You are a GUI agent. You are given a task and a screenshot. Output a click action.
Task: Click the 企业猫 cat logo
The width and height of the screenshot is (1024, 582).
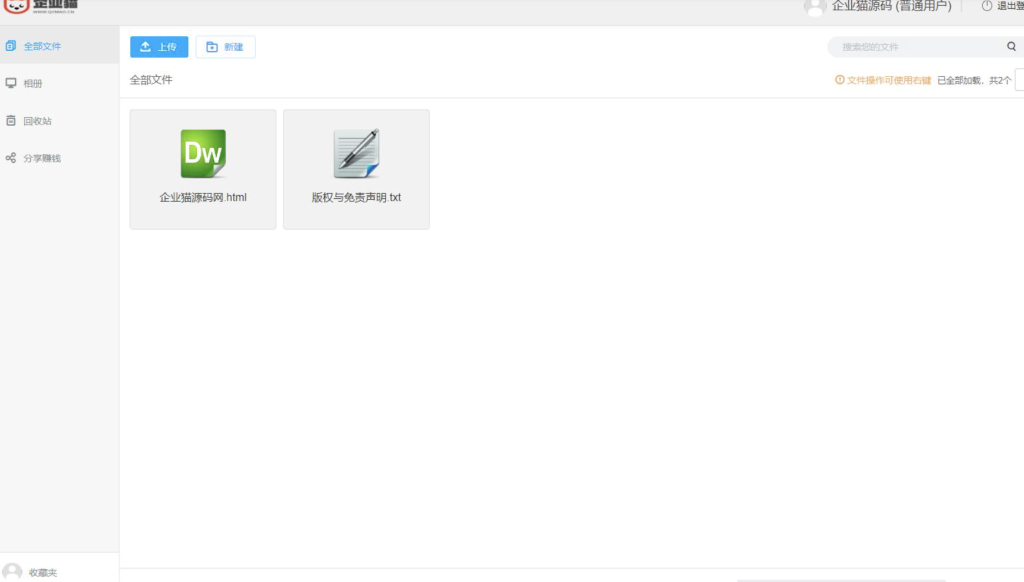coord(16,6)
